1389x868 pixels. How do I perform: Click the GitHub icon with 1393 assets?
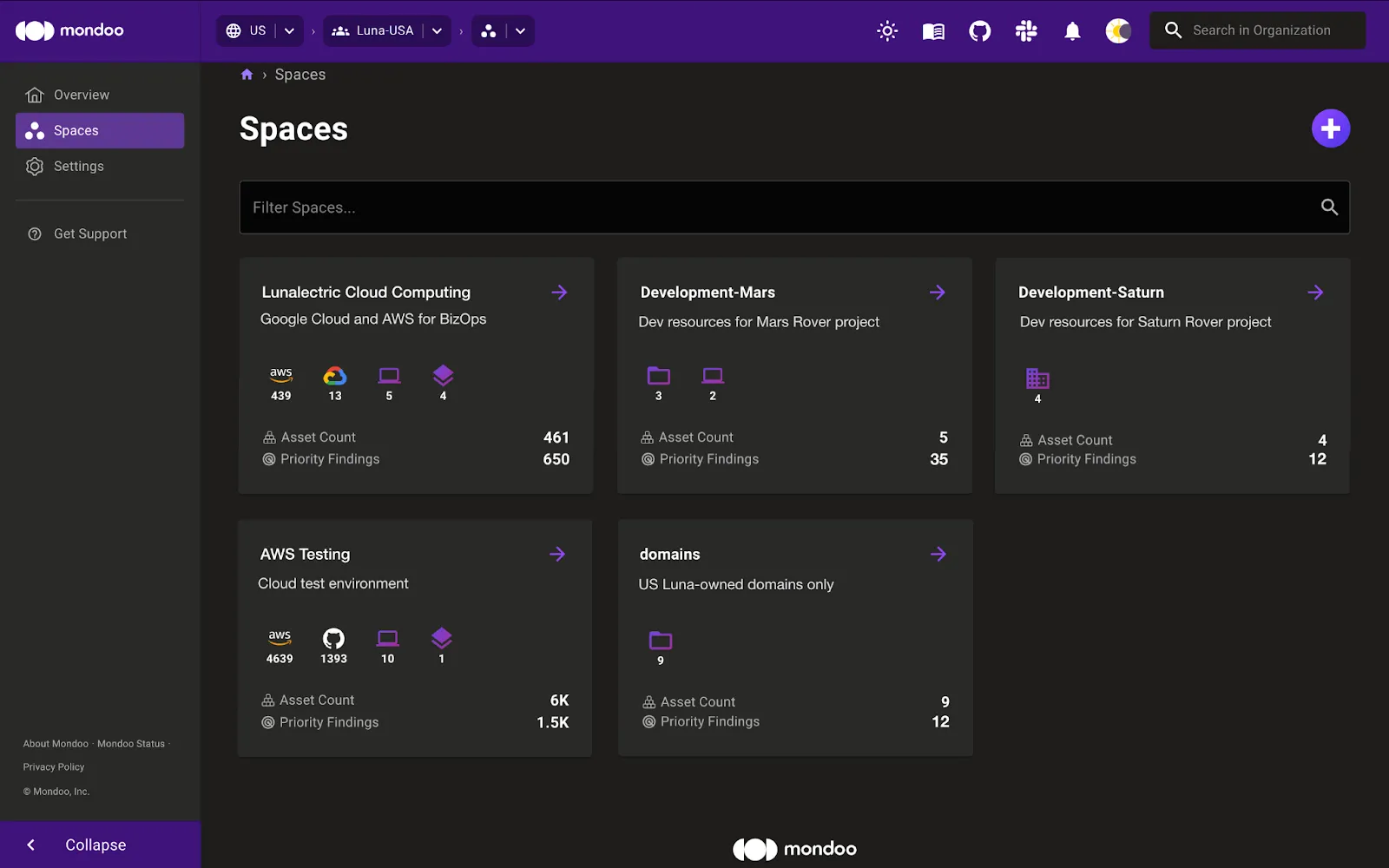pyautogui.click(x=333, y=639)
